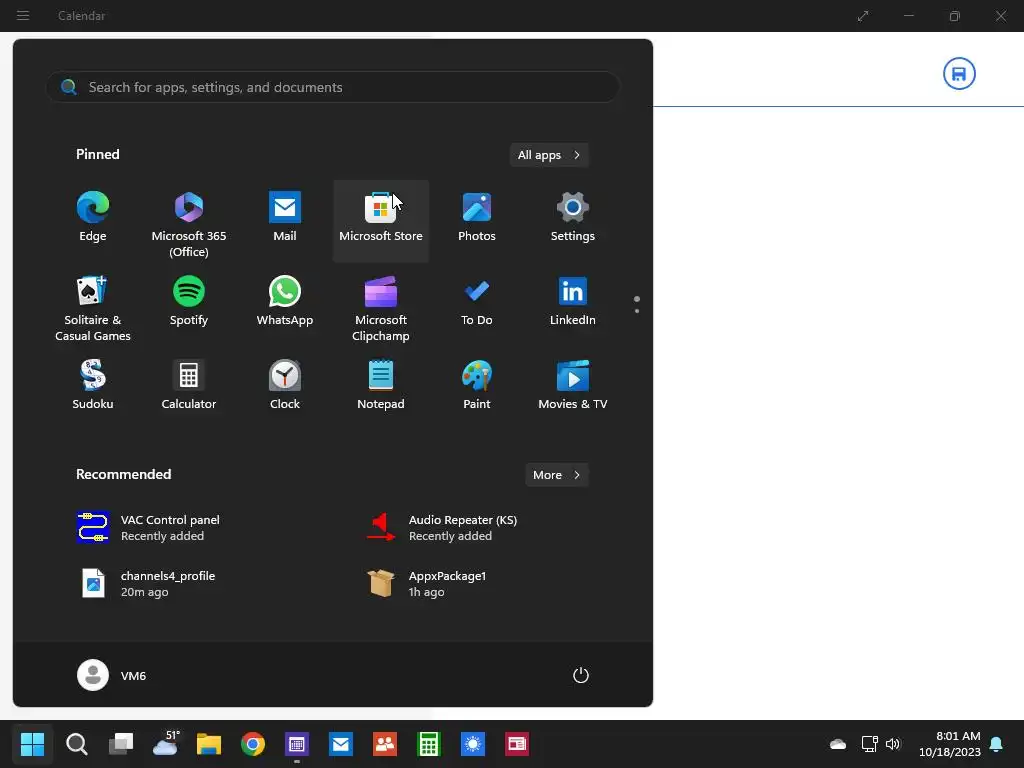1024x768 pixels.
Task: Click the save icon in Calendar
Action: point(959,74)
